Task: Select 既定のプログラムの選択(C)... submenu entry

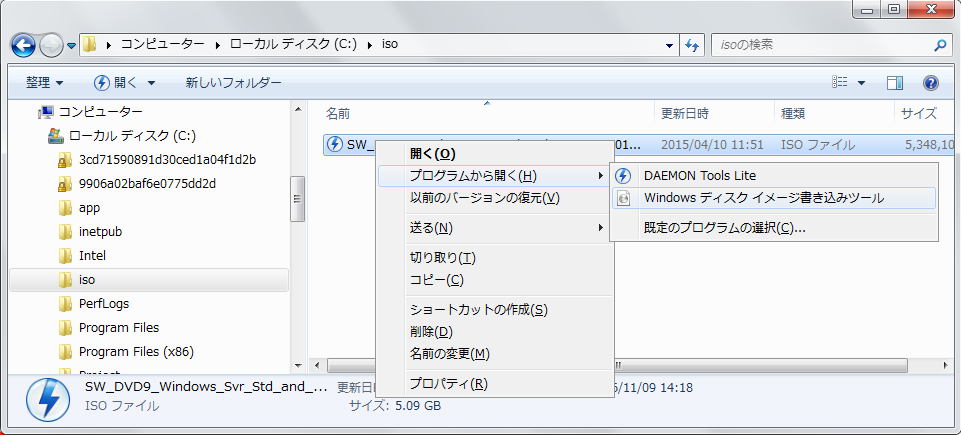Action: (724, 227)
